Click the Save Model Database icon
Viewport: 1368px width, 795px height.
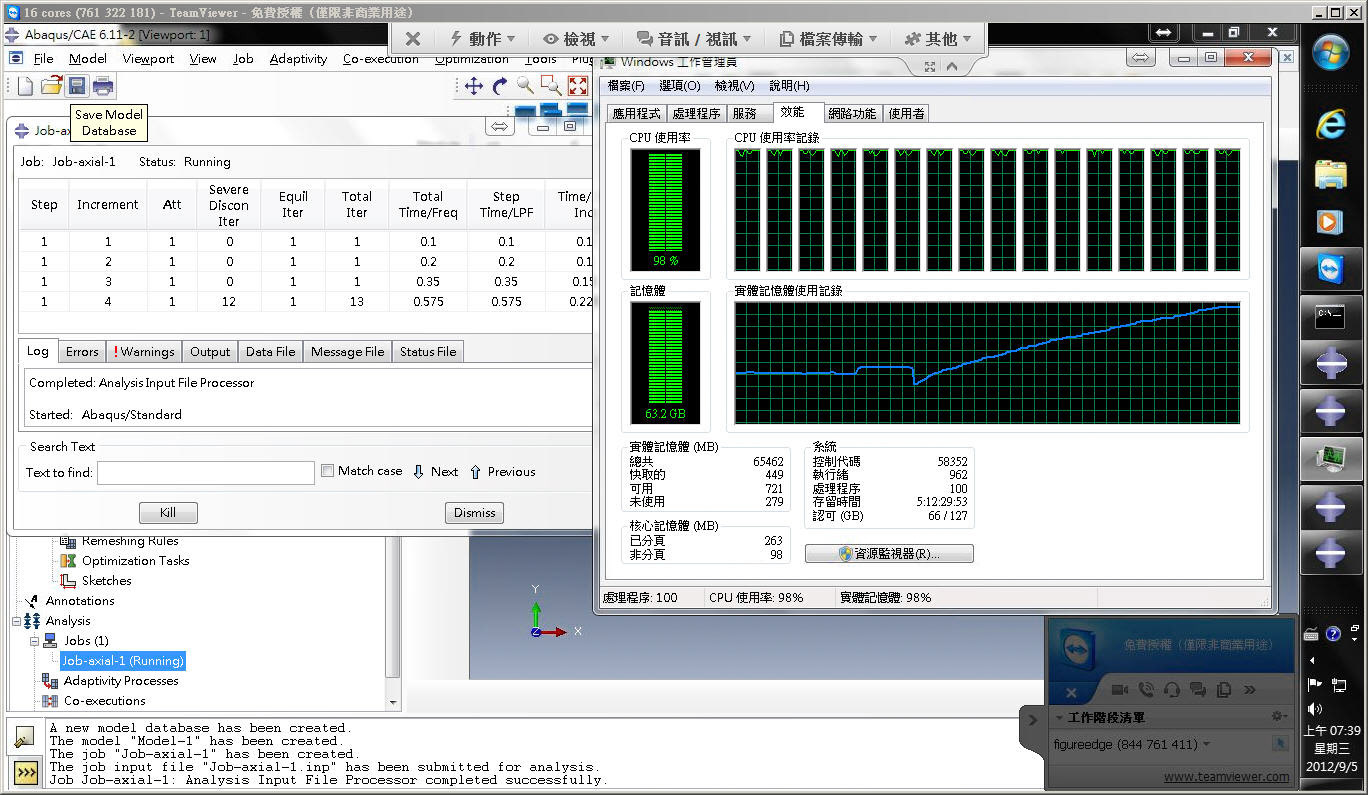77,86
